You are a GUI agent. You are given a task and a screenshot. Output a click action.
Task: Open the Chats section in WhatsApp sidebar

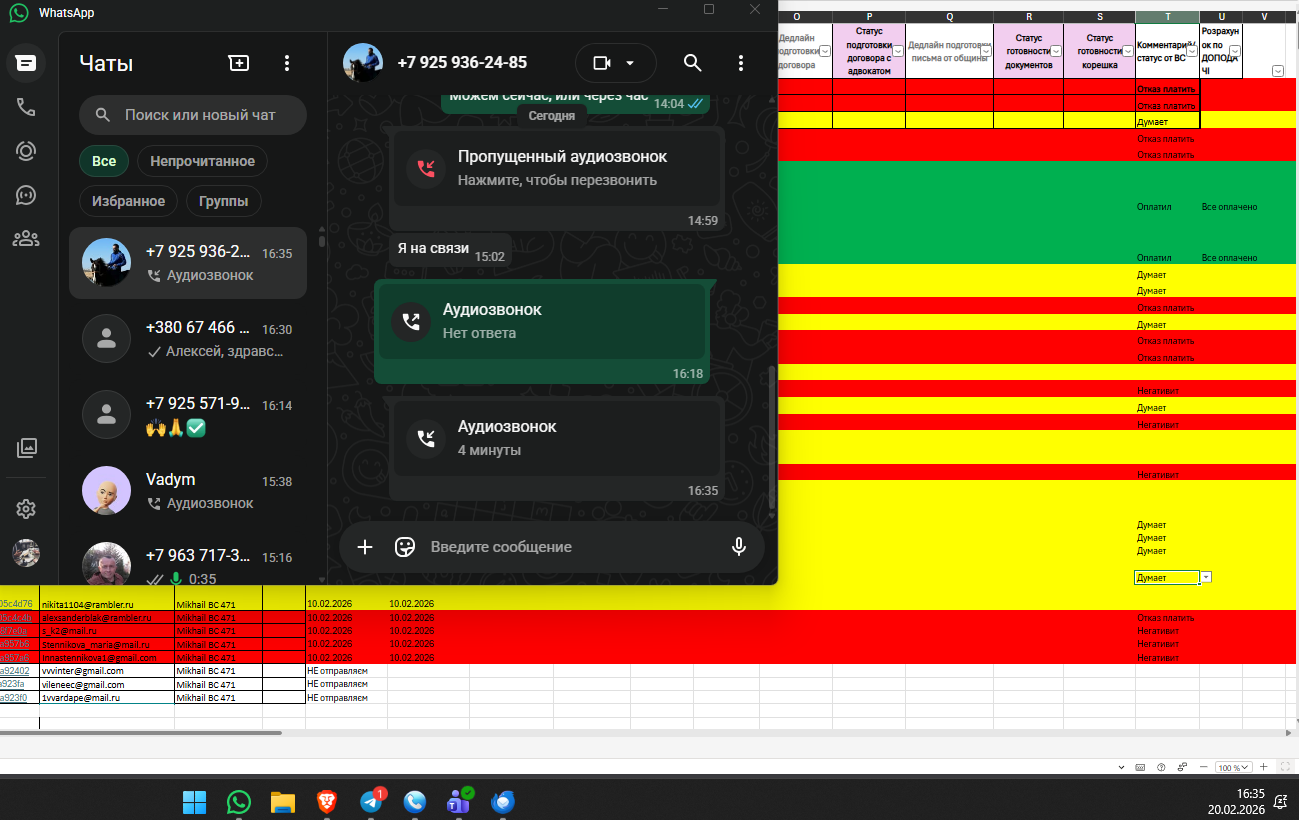pos(26,63)
